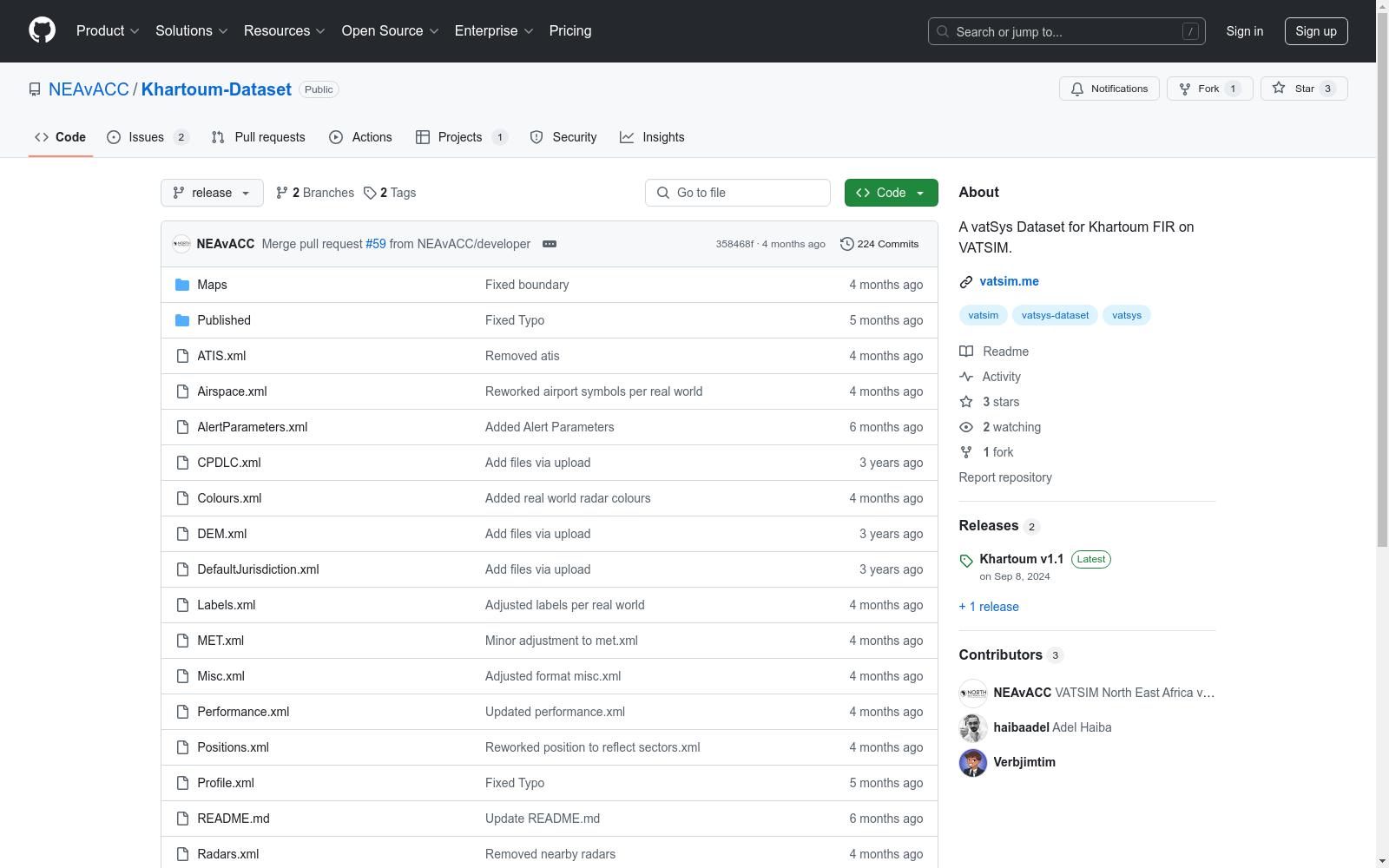Screen dimensions: 1389x868
Task: Open pull request #59 link
Action: (376, 244)
